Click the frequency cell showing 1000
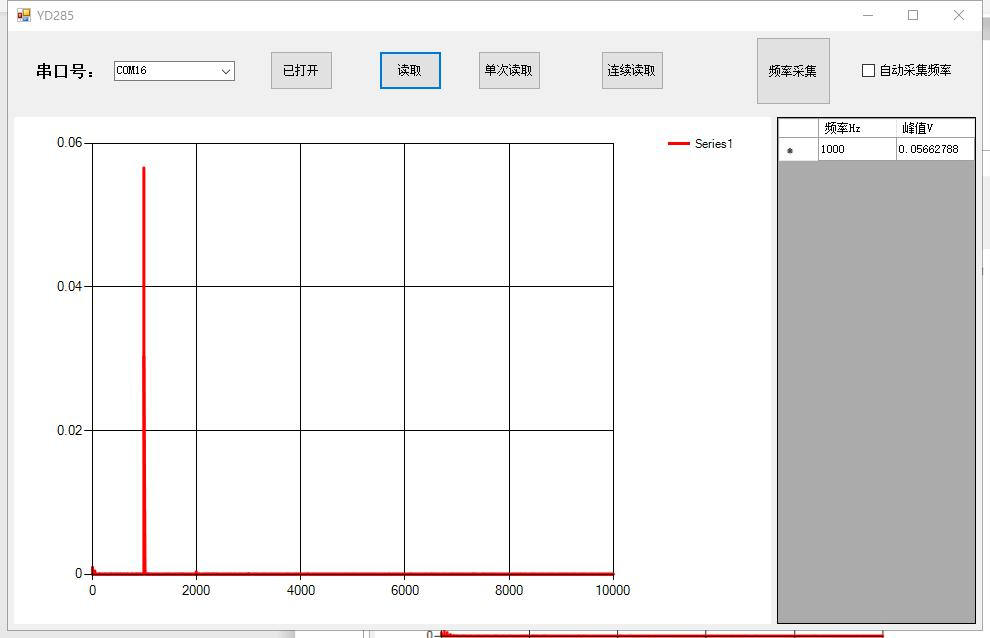 [857, 149]
